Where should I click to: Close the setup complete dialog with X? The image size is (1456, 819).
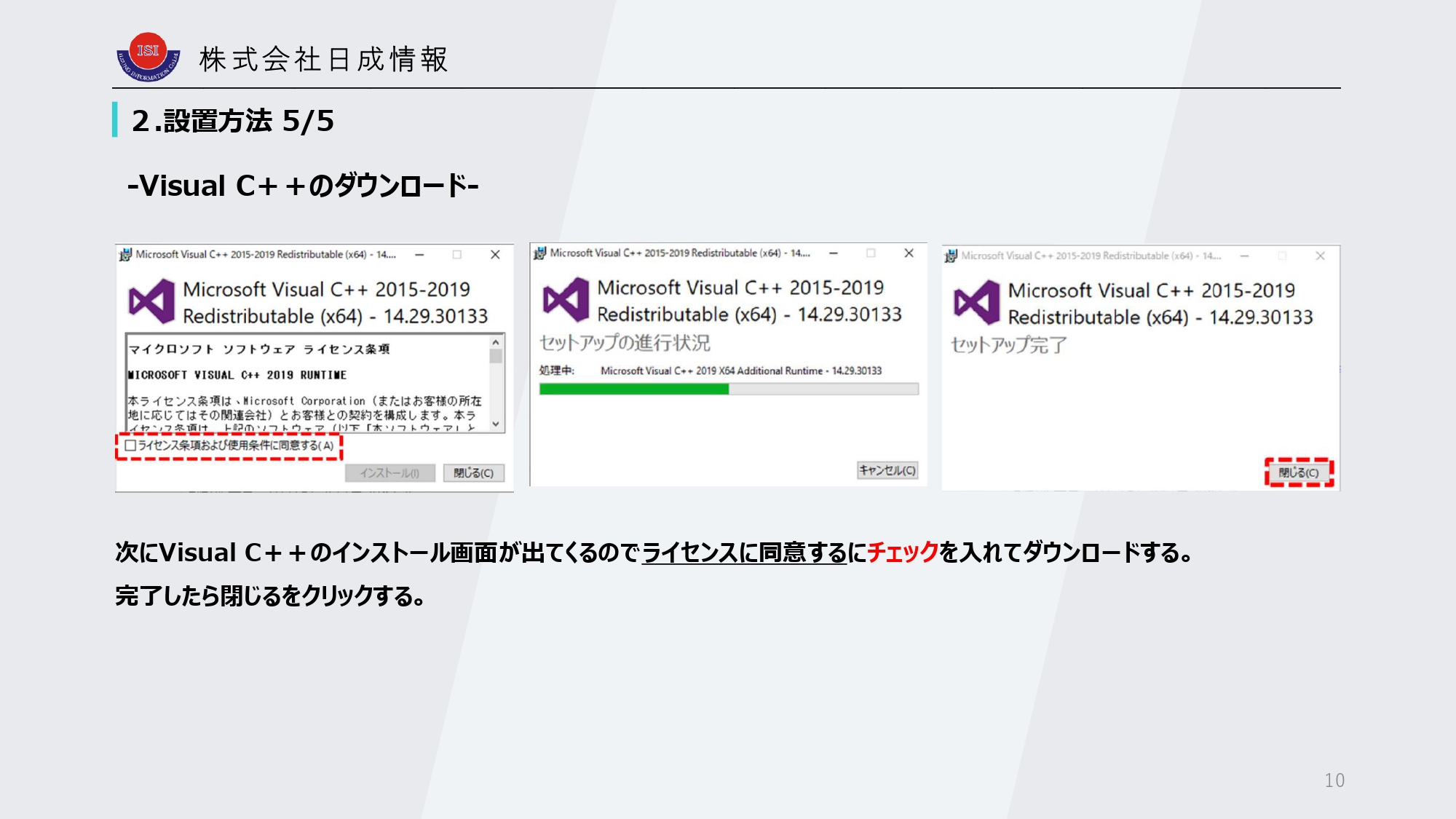click(1320, 256)
